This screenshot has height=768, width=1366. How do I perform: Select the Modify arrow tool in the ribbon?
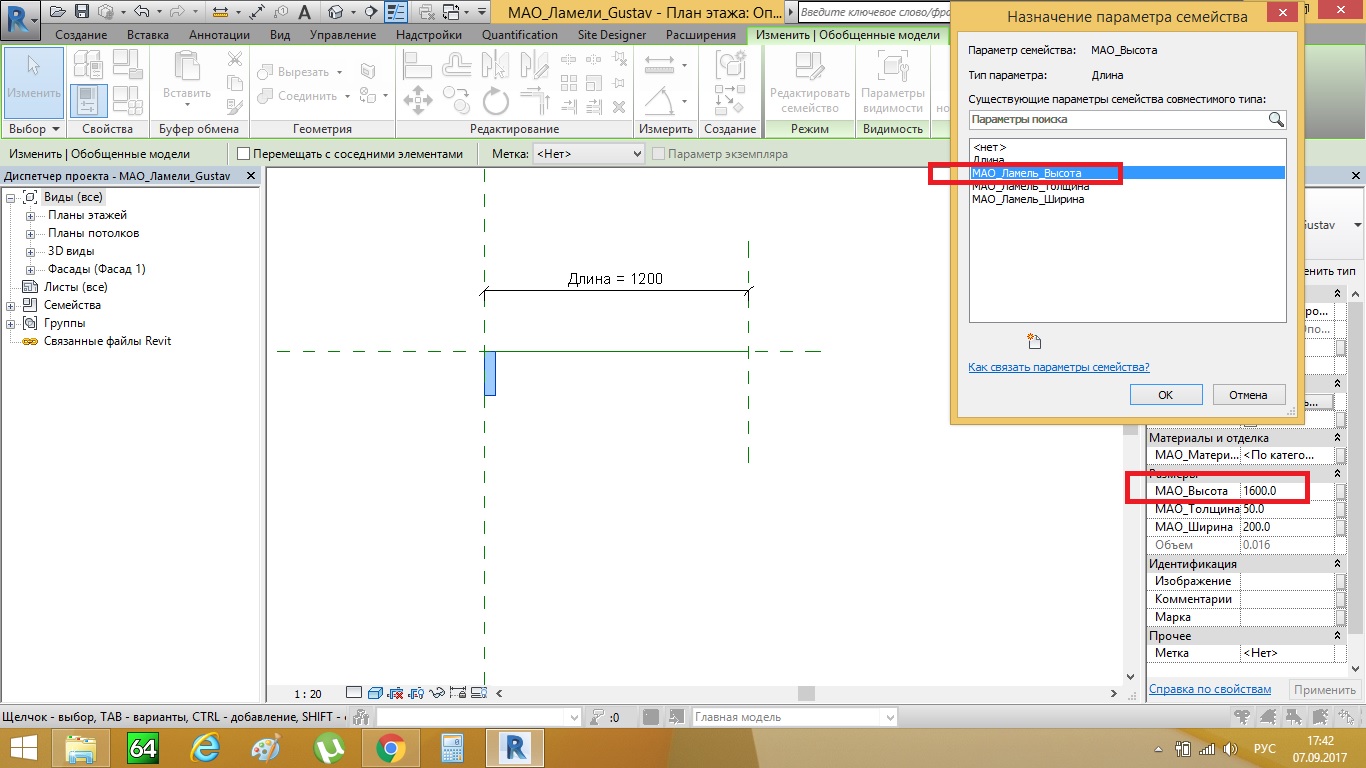[x=34, y=82]
